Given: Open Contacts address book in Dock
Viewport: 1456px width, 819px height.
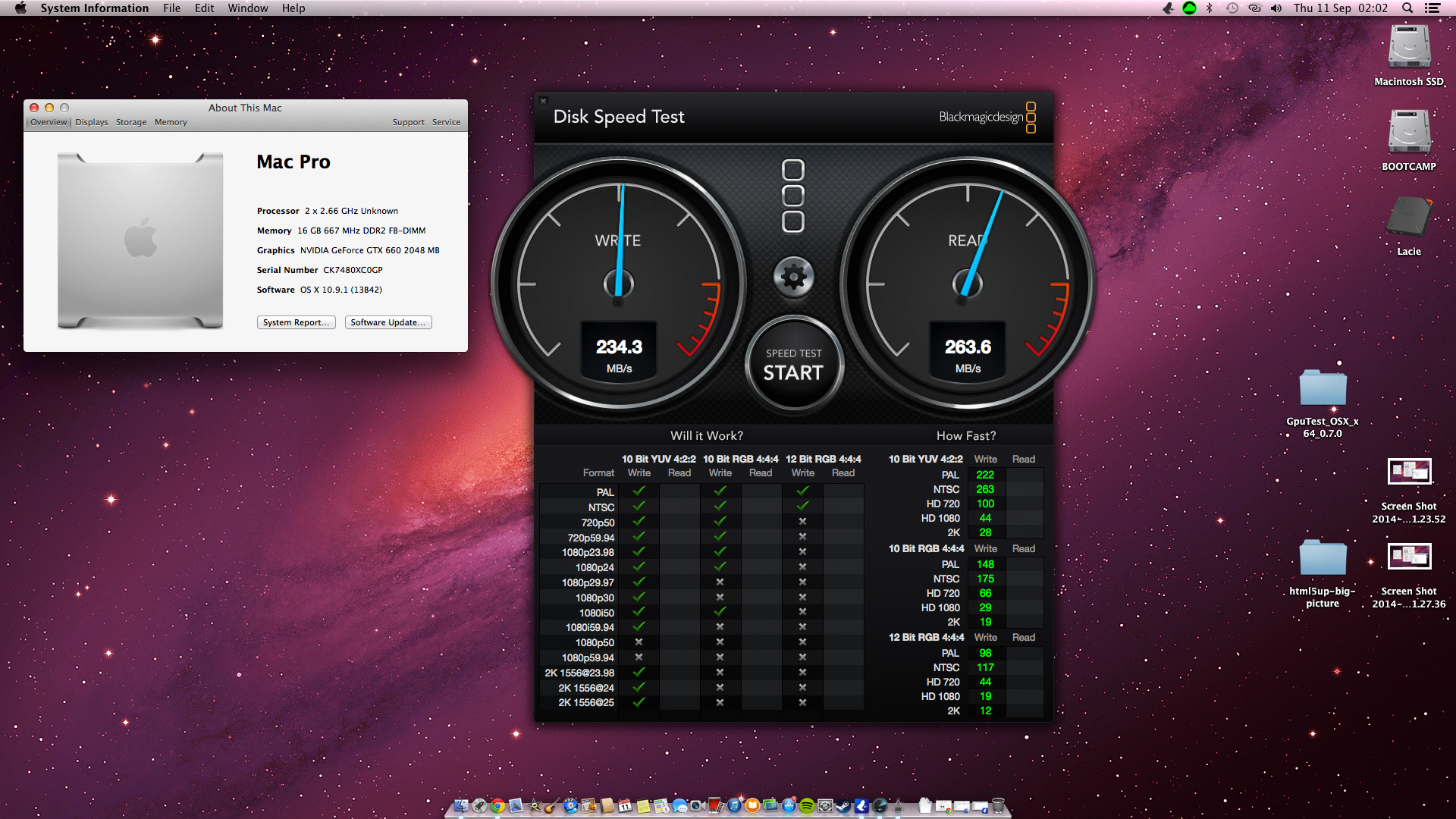Looking at the screenshot, I should pos(607,805).
